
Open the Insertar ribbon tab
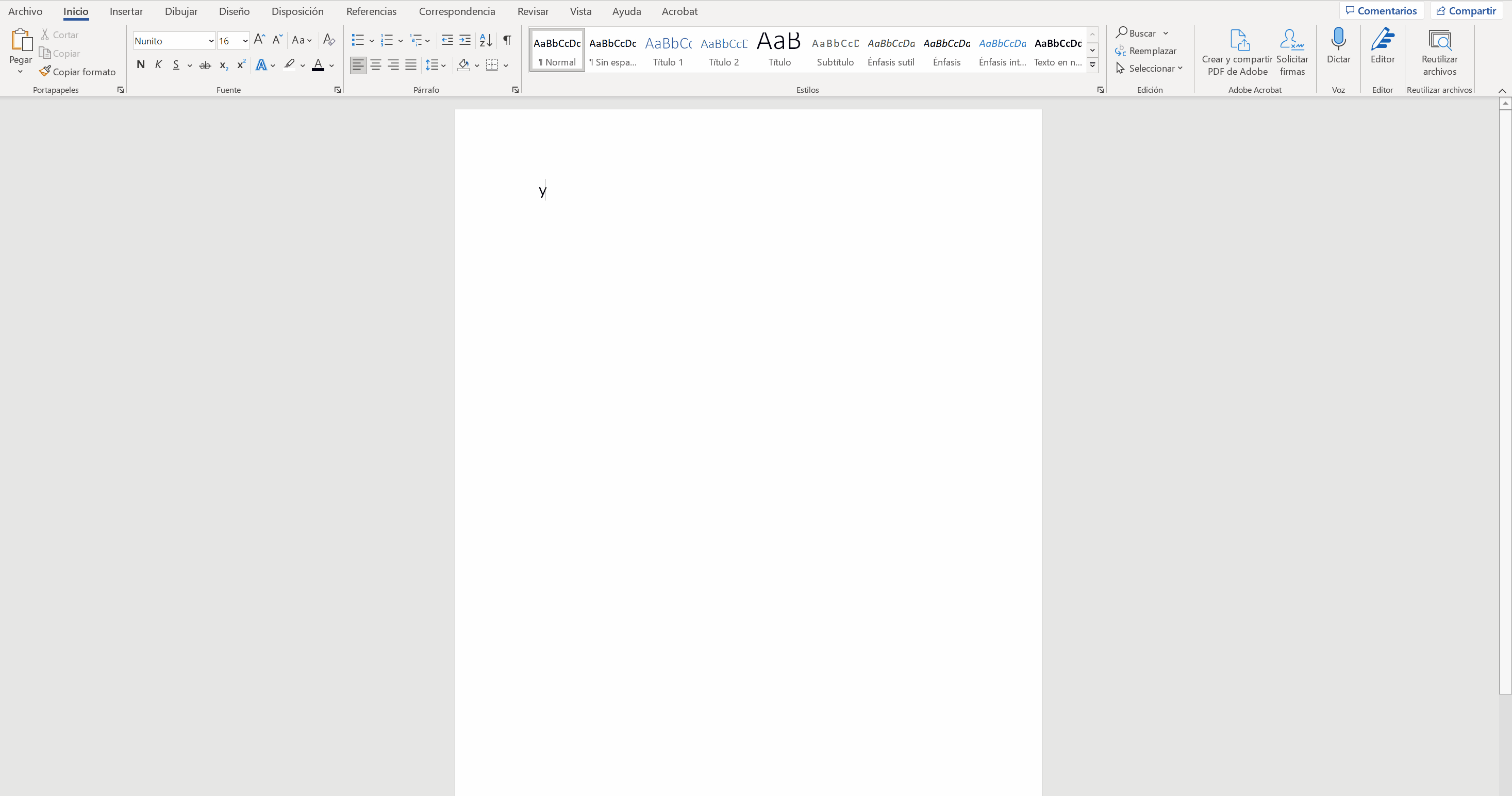(126, 11)
